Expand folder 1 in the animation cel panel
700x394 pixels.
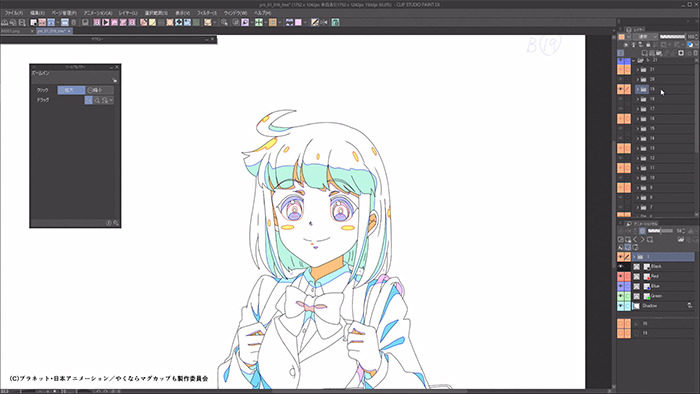point(634,257)
